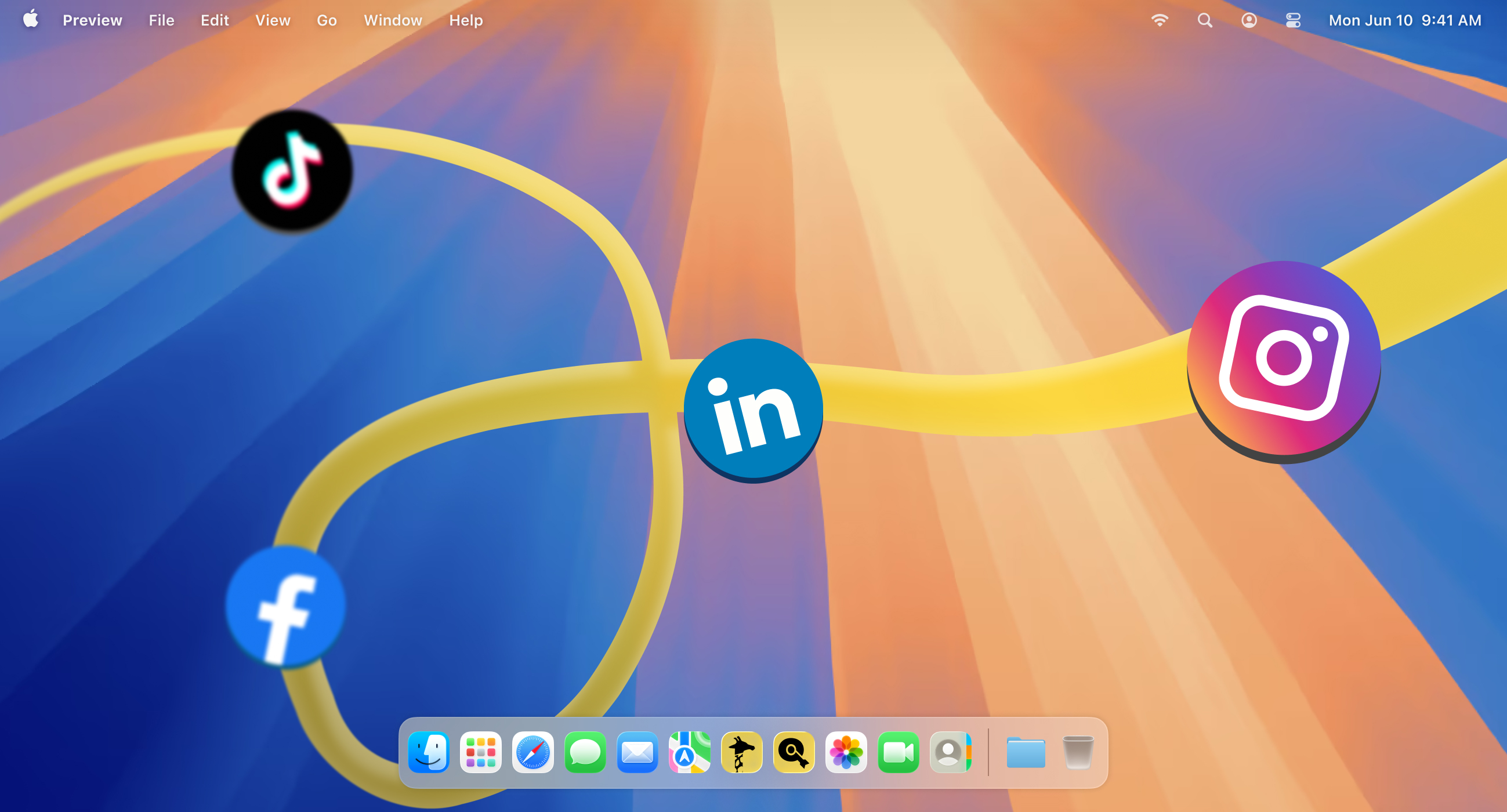Open Messages from the Dock

[x=585, y=752]
